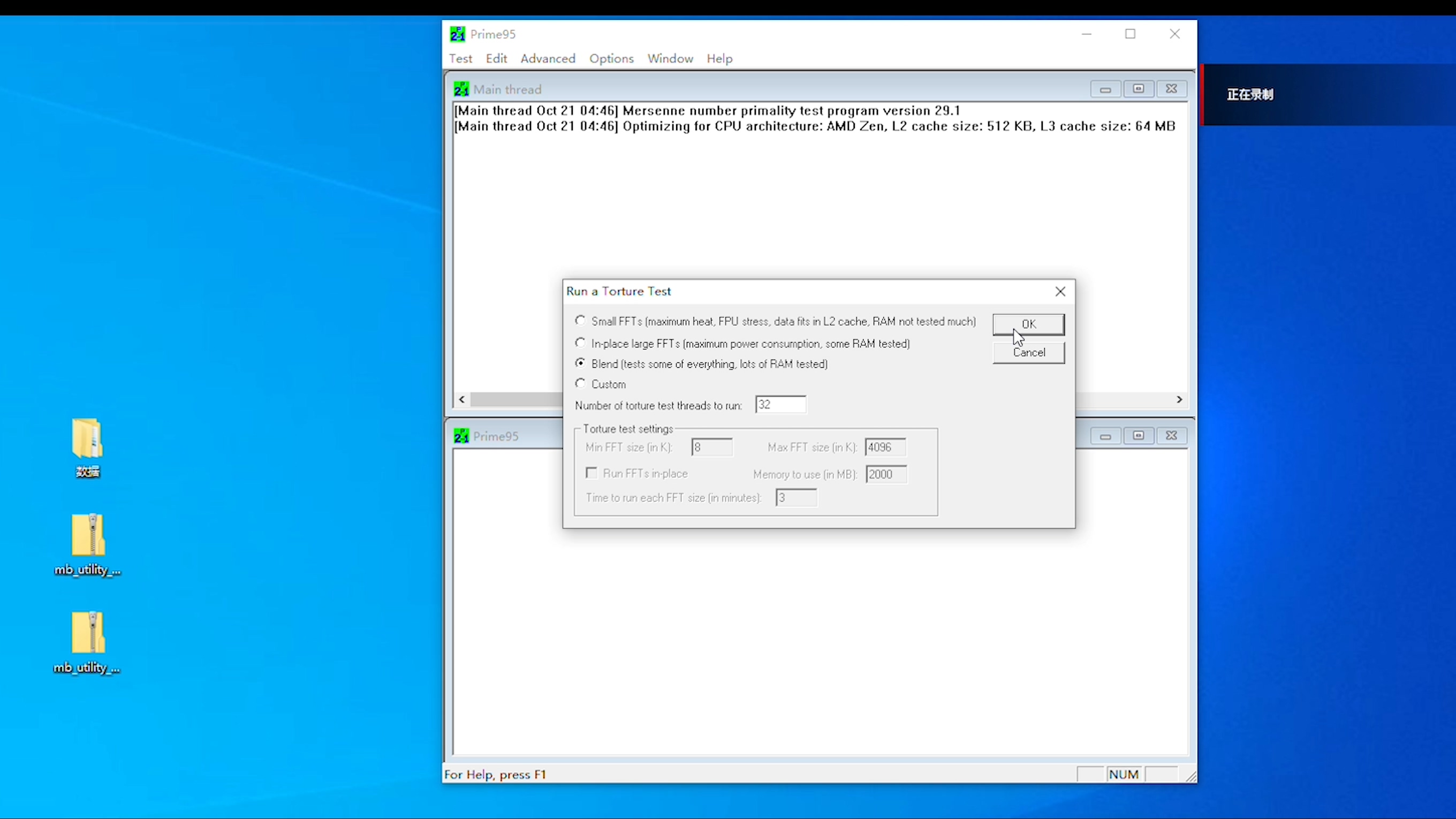Image resolution: width=1456 pixels, height=819 pixels.
Task: Select the Small FFTs radio option
Action: tap(580, 321)
